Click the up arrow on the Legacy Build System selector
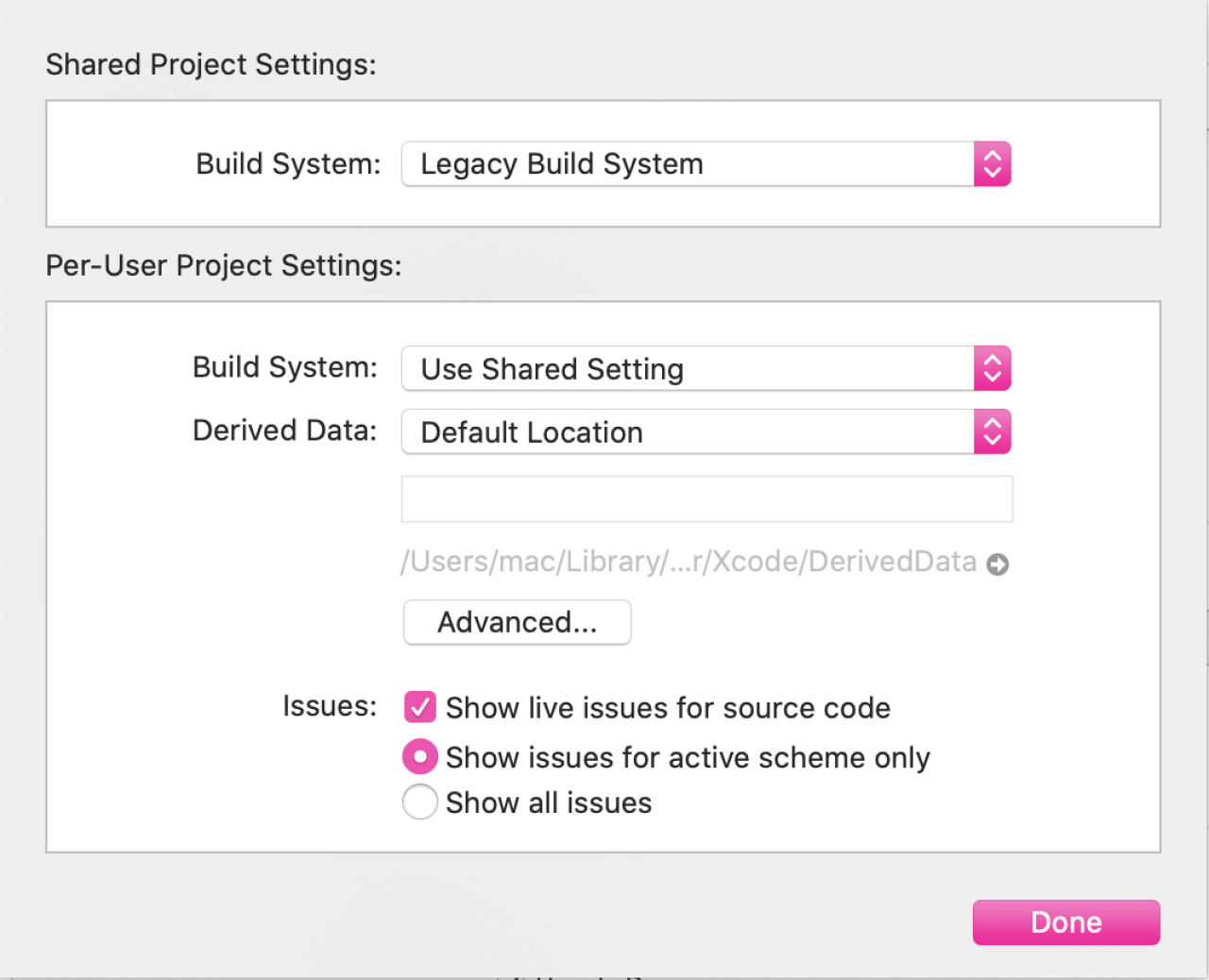The image size is (1209, 980). tap(992, 157)
